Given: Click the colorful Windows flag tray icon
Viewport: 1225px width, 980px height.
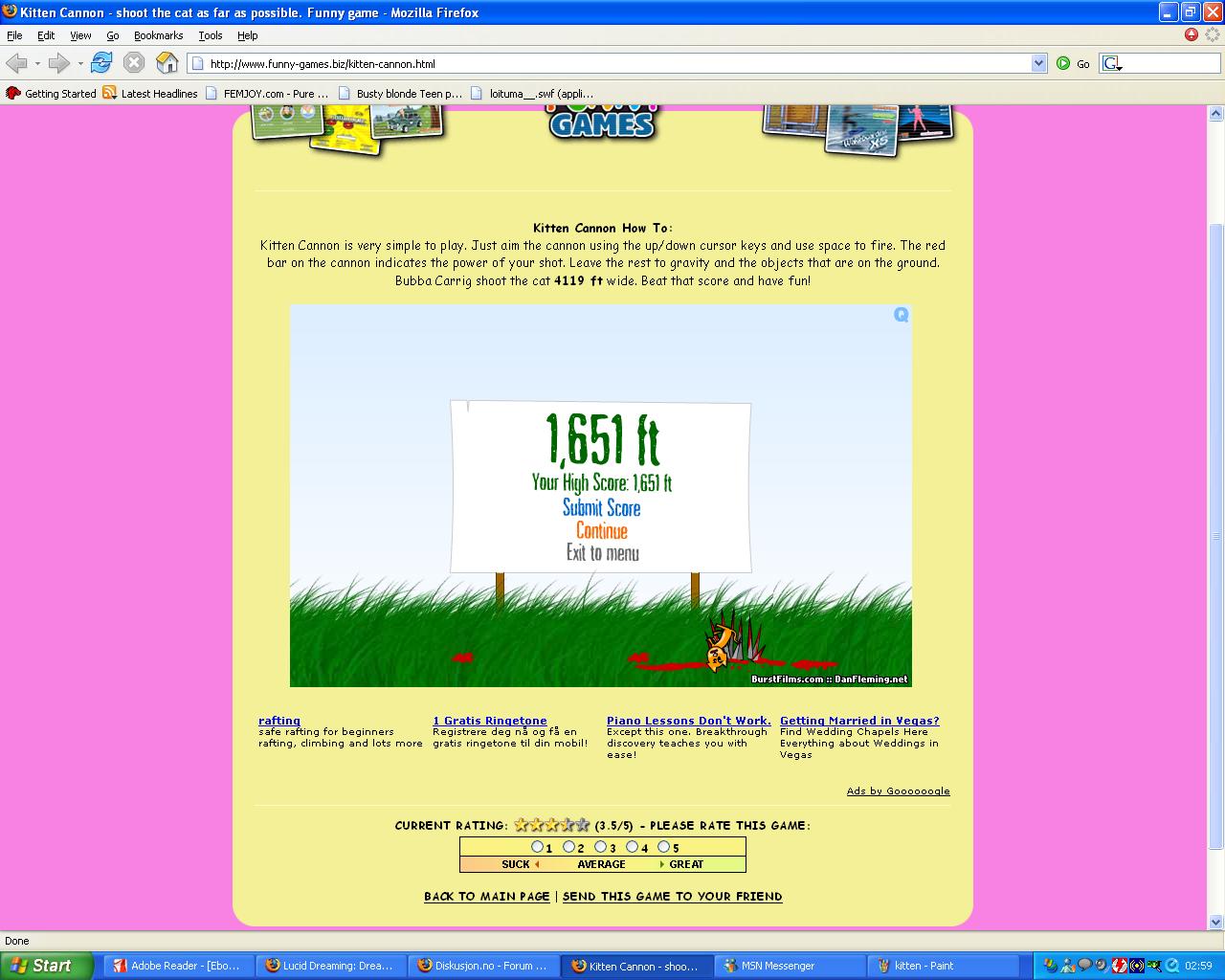Looking at the screenshot, I should click(1050, 965).
